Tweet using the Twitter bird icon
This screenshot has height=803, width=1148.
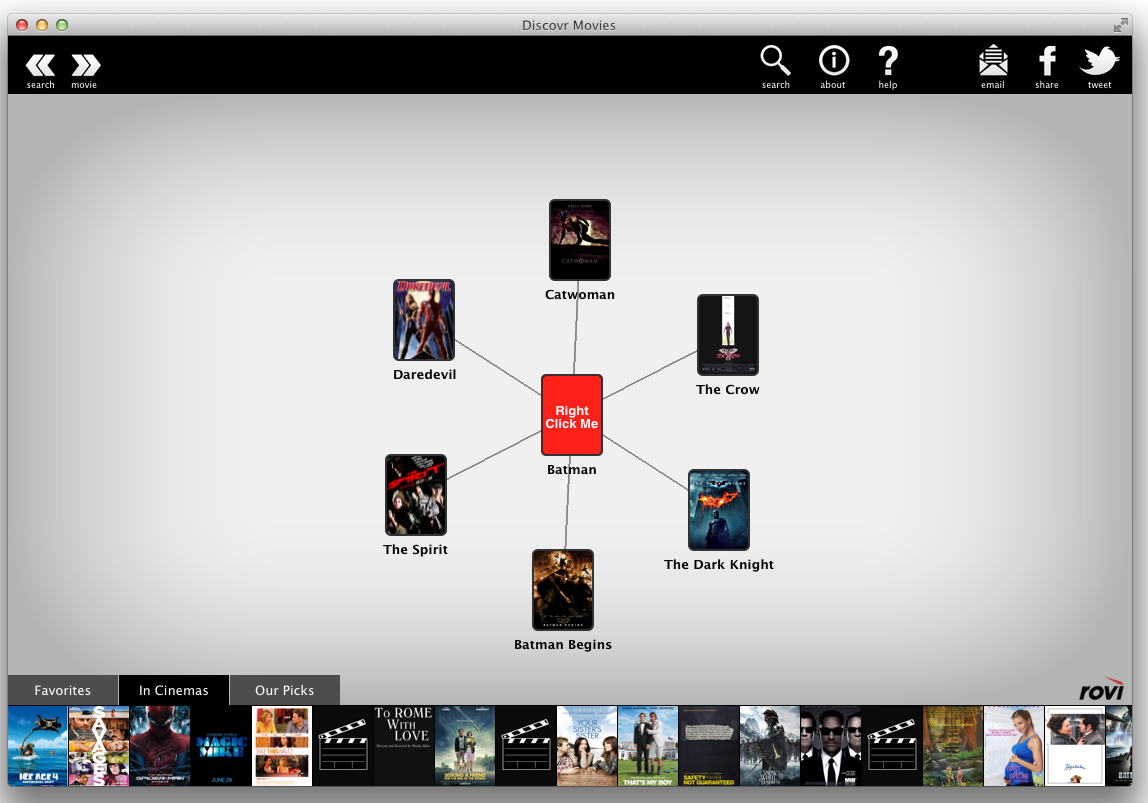(x=1099, y=62)
